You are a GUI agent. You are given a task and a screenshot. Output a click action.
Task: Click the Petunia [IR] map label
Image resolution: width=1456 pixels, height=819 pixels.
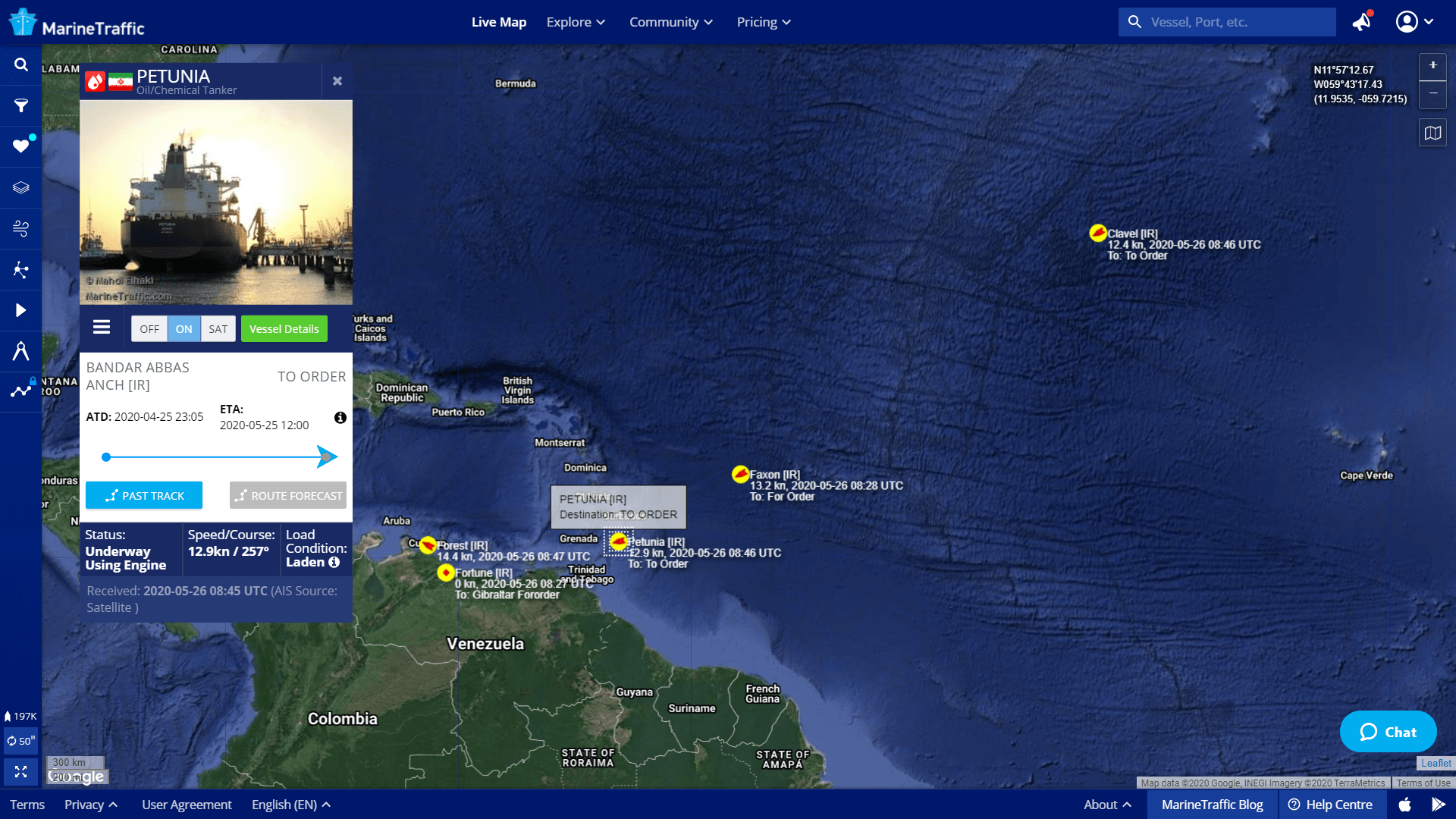point(657,541)
